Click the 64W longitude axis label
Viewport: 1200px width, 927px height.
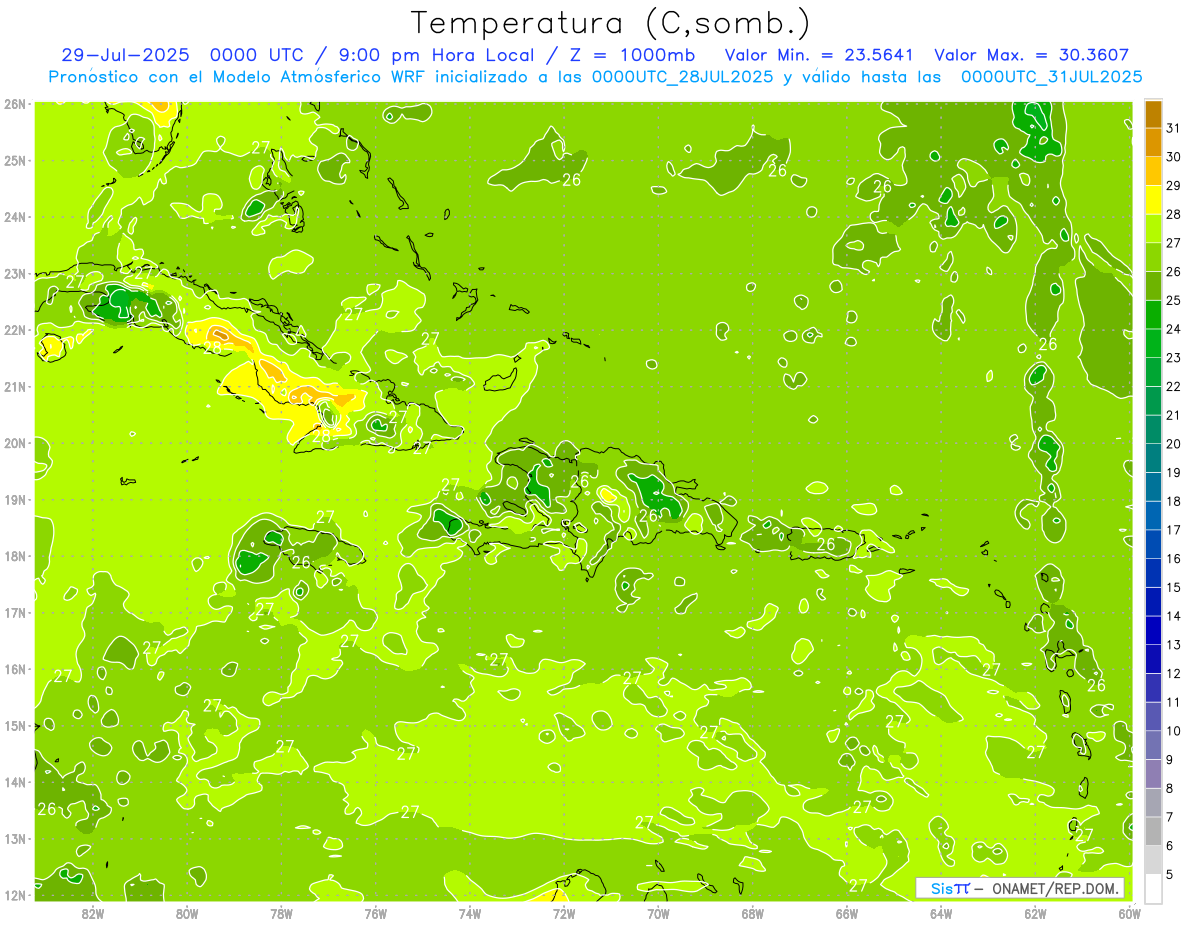941,913
